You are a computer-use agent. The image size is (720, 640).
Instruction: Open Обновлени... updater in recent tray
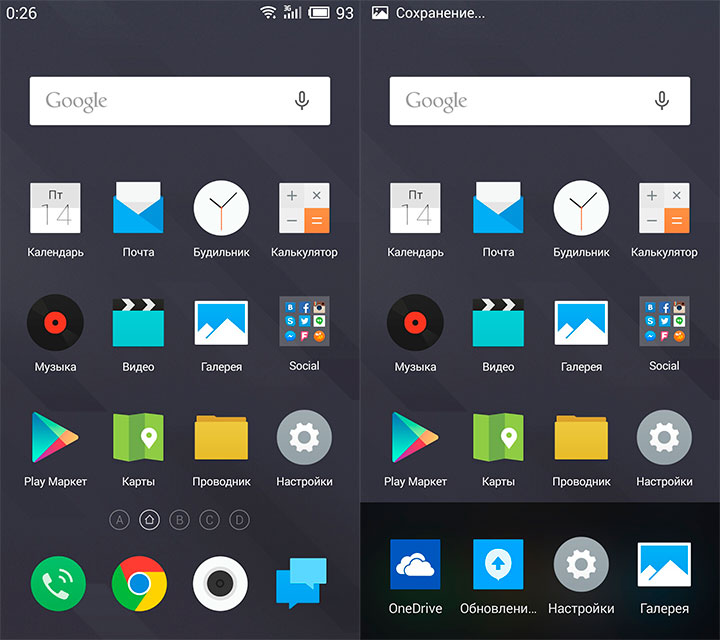498,564
